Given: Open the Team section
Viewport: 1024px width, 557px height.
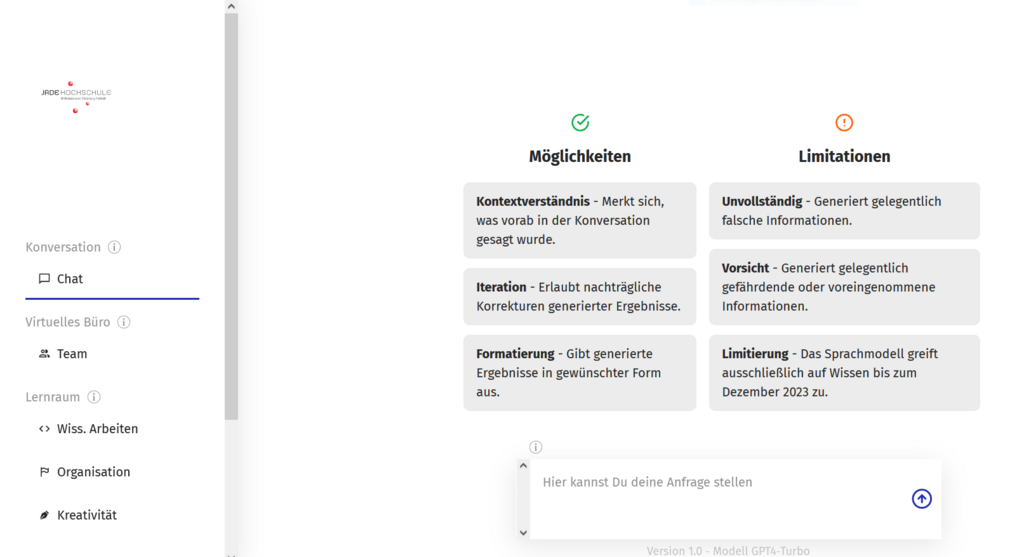Looking at the screenshot, I should (x=72, y=354).
